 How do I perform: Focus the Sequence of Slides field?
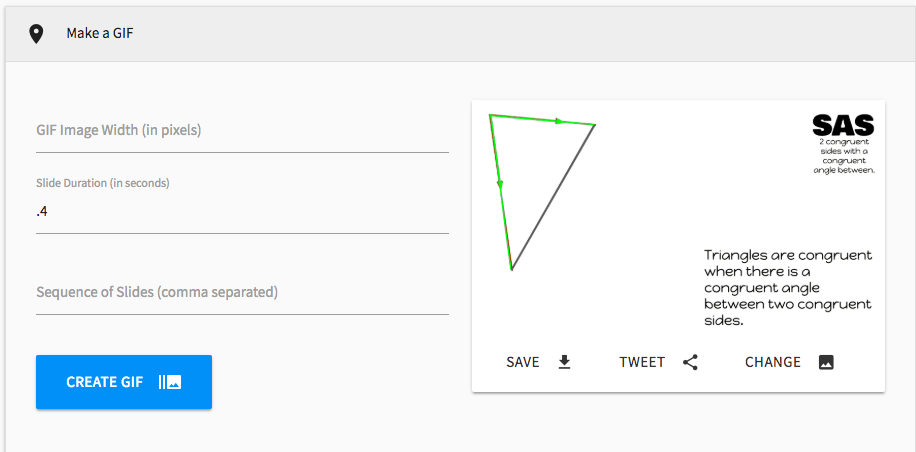click(242, 293)
